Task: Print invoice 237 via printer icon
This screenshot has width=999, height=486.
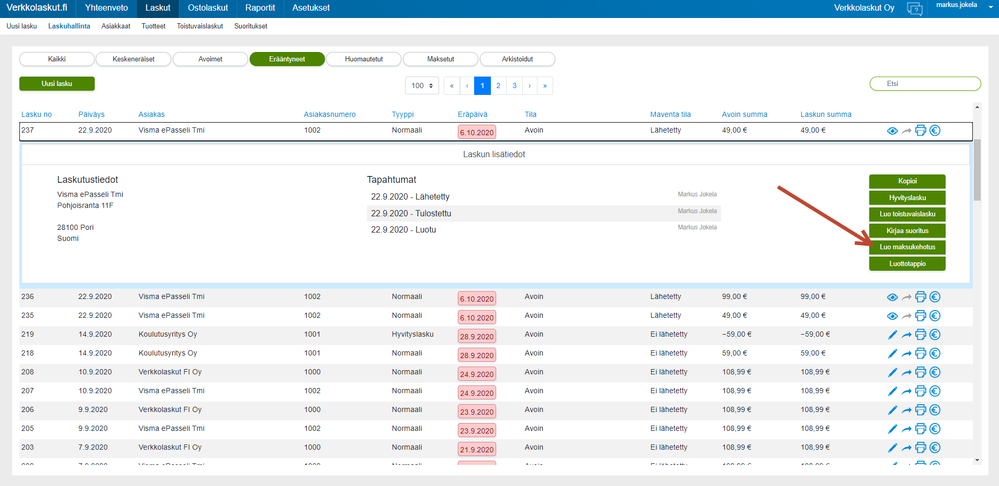Action: coord(921,131)
